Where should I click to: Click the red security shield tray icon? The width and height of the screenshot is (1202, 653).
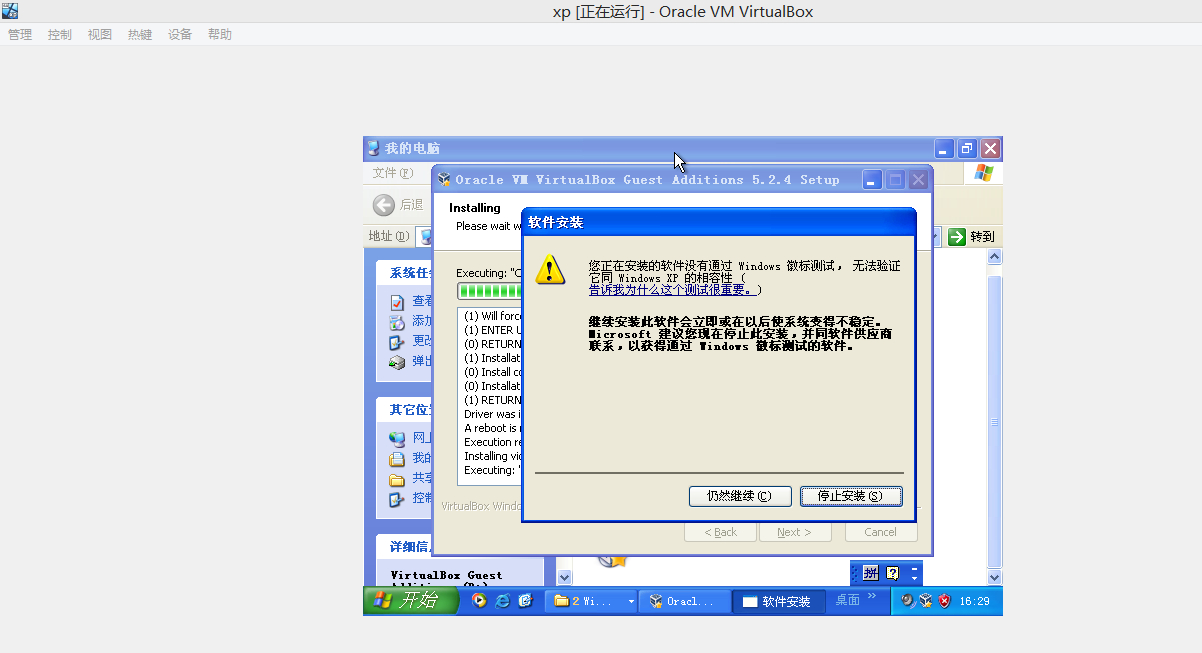943,601
